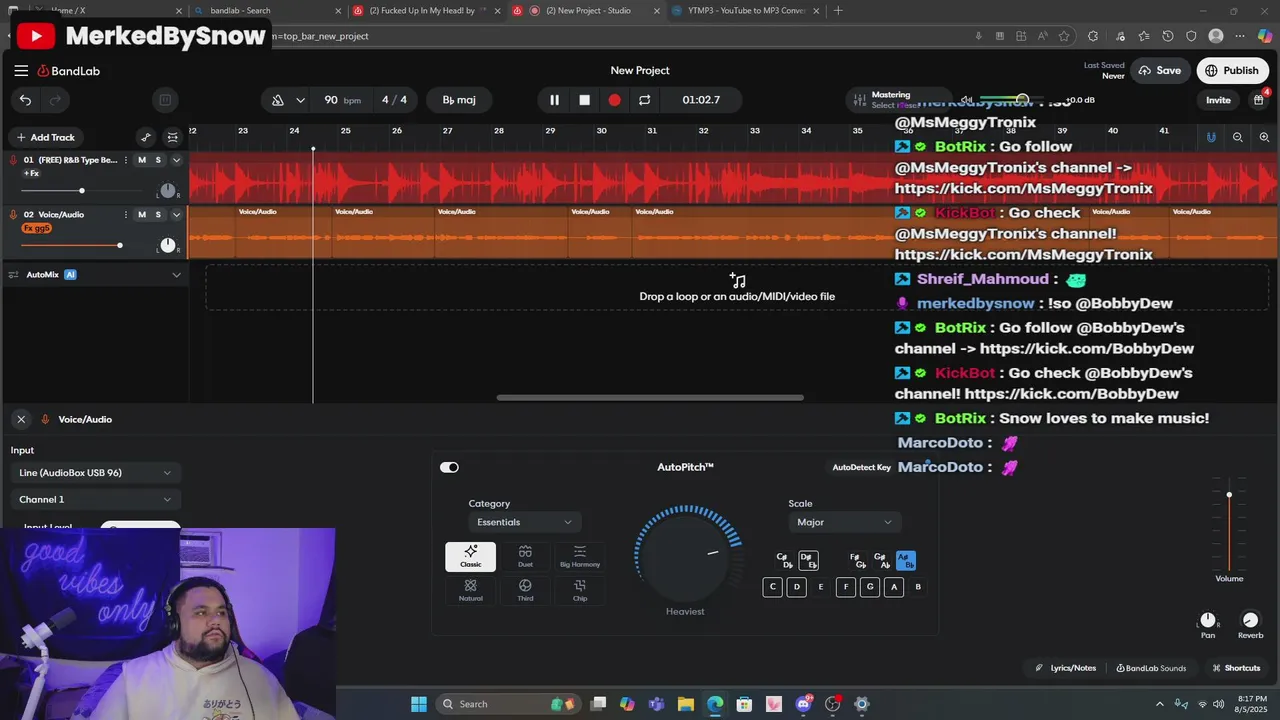Click the timeline zoom in magnifier
This screenshot has width=1280, height=720.
1264,137
